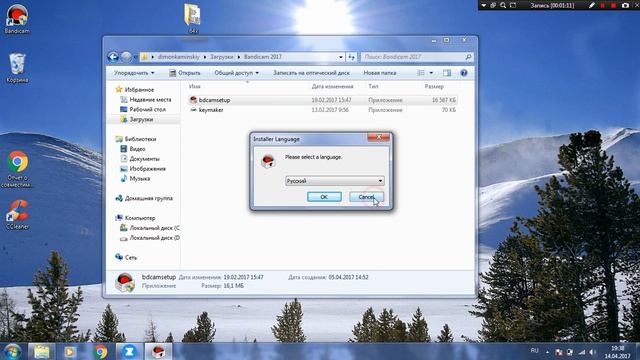Image resolution: width=640 pixels, height=360 pixels.
Task: Click the volume icon in system tray
Action: coord(593,352)
